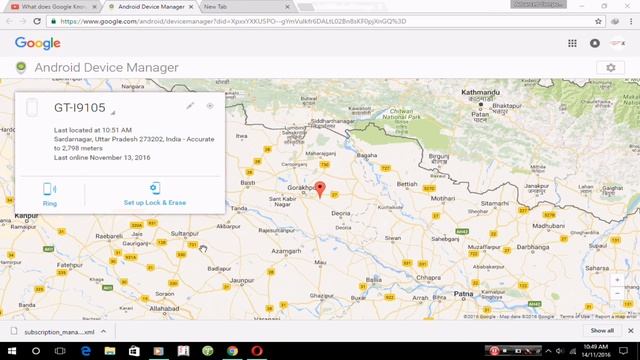This screenshot has height=360, width=640.
Task: Click the Allahabad city label
Action: pos(164,309)
